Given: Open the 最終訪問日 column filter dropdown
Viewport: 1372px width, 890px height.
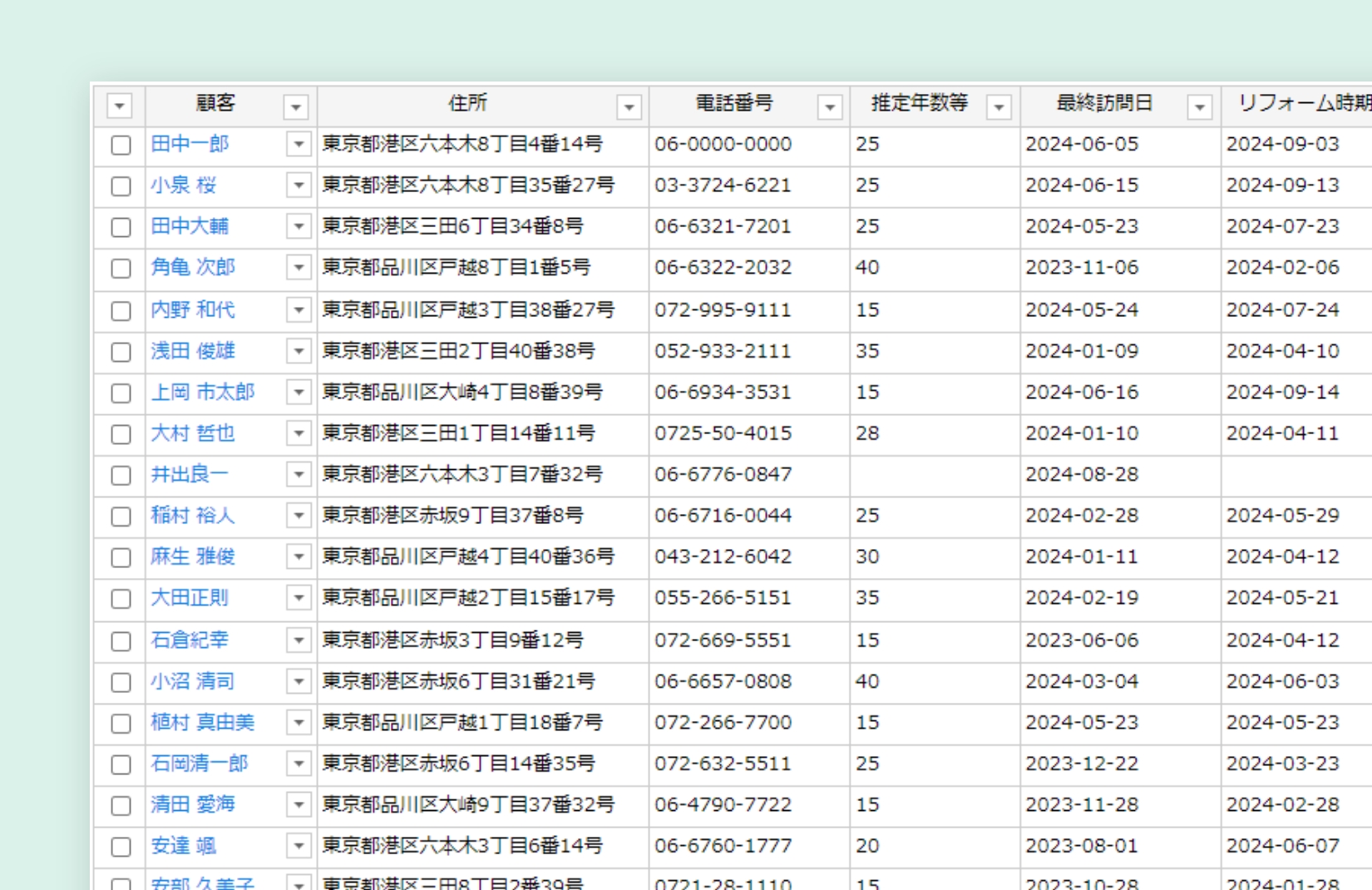Looking at the screenshot, I should click(1200, 106).
